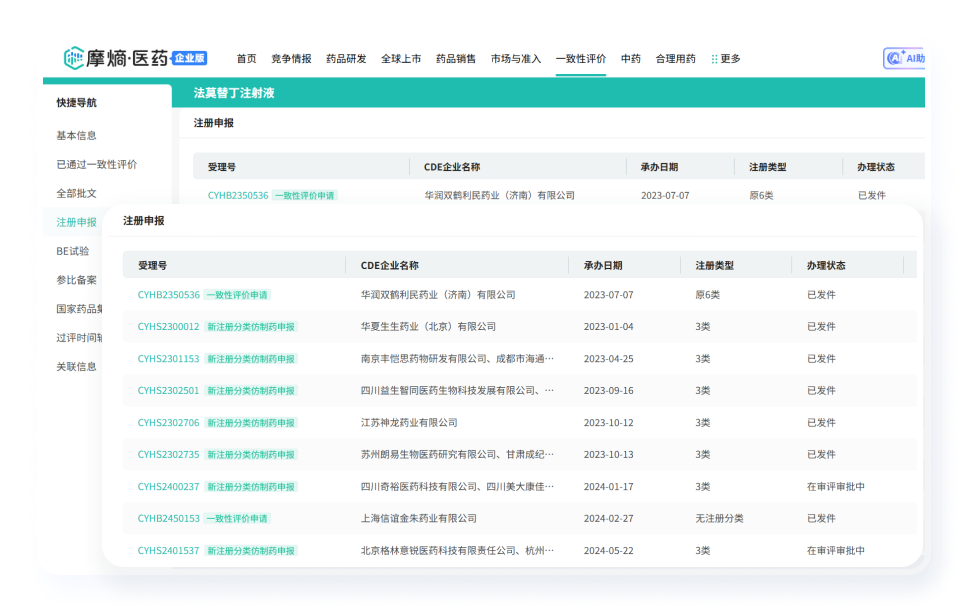Click 新注册分类仿制药申报 tag beside CYHS2401537
Viewport: 968px width, 609px height.
point(251,551)
